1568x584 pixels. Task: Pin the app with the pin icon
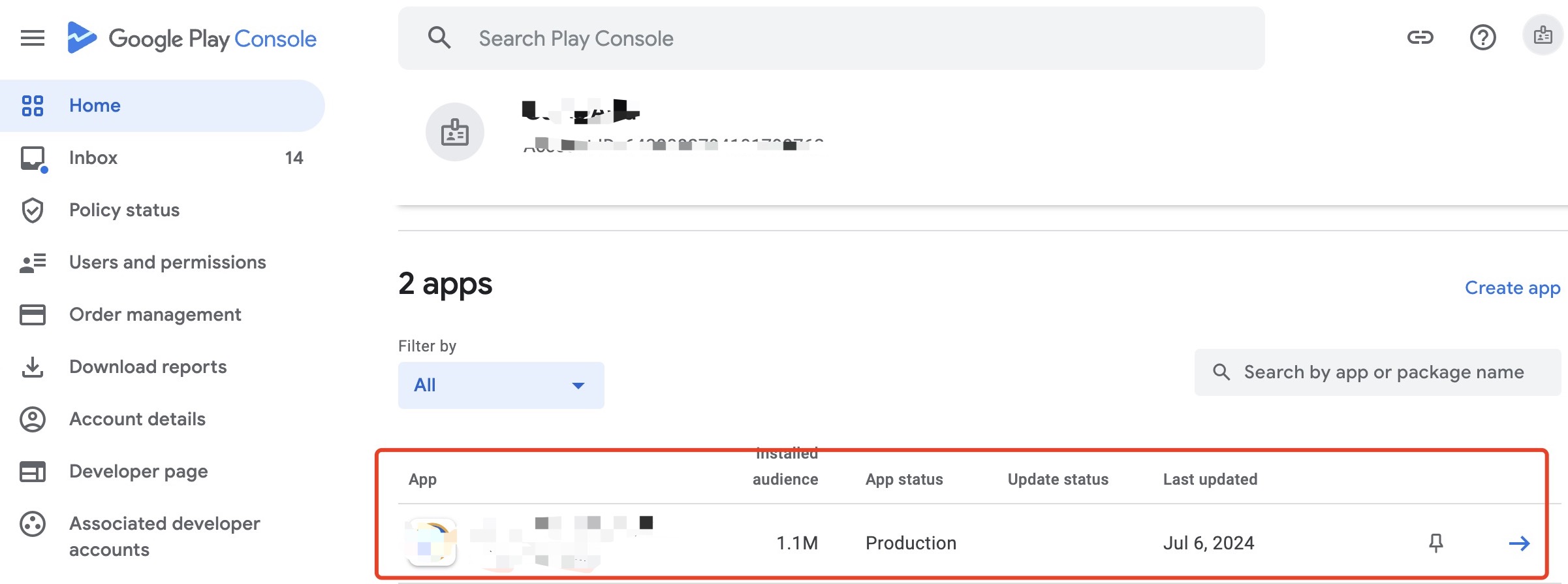pos(1435,543)
